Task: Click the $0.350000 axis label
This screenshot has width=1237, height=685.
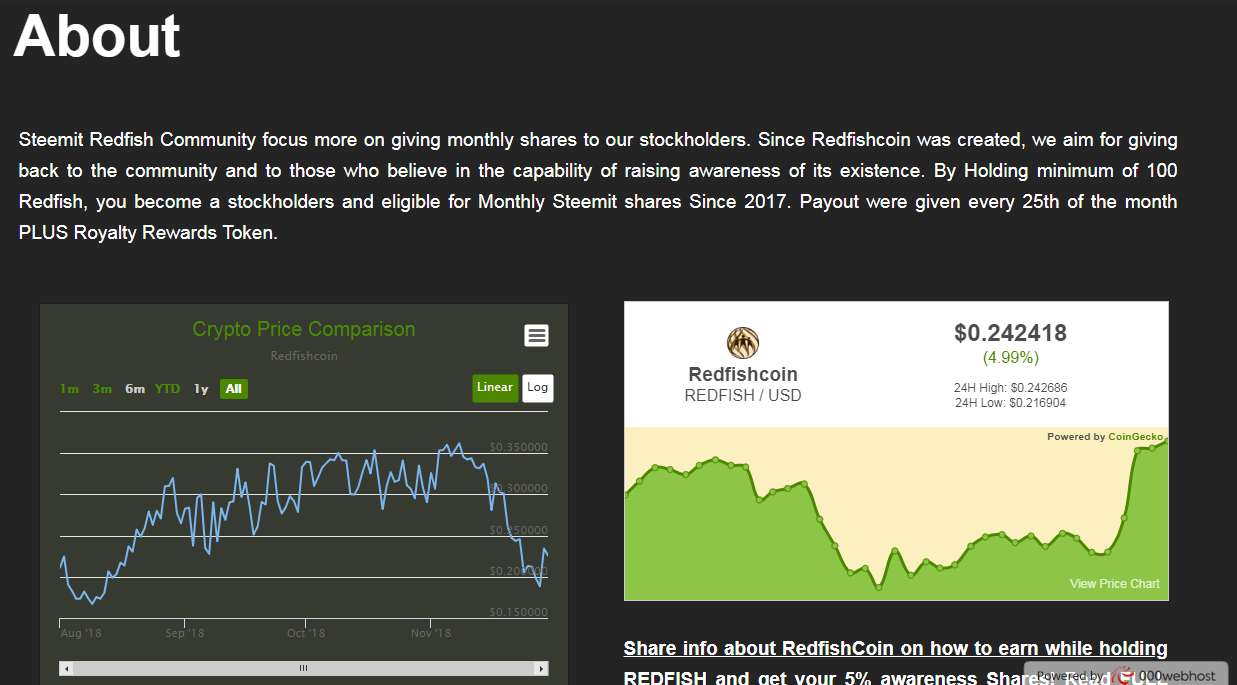Action: (518, 447)
